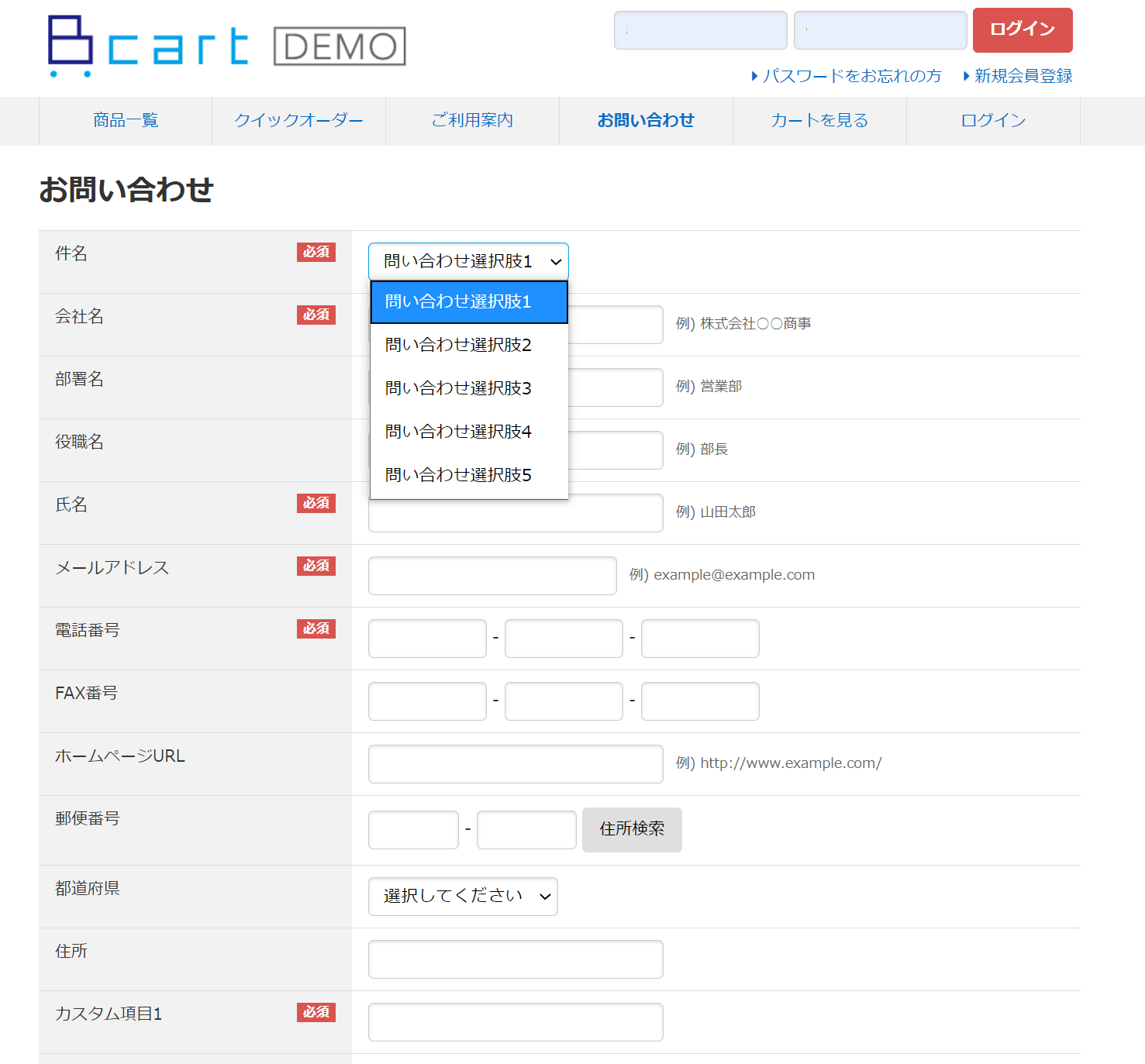This screenshot has width=1145, height=1064.
Task: Click the 住所検索 button
Action: (x=632, y=830)
